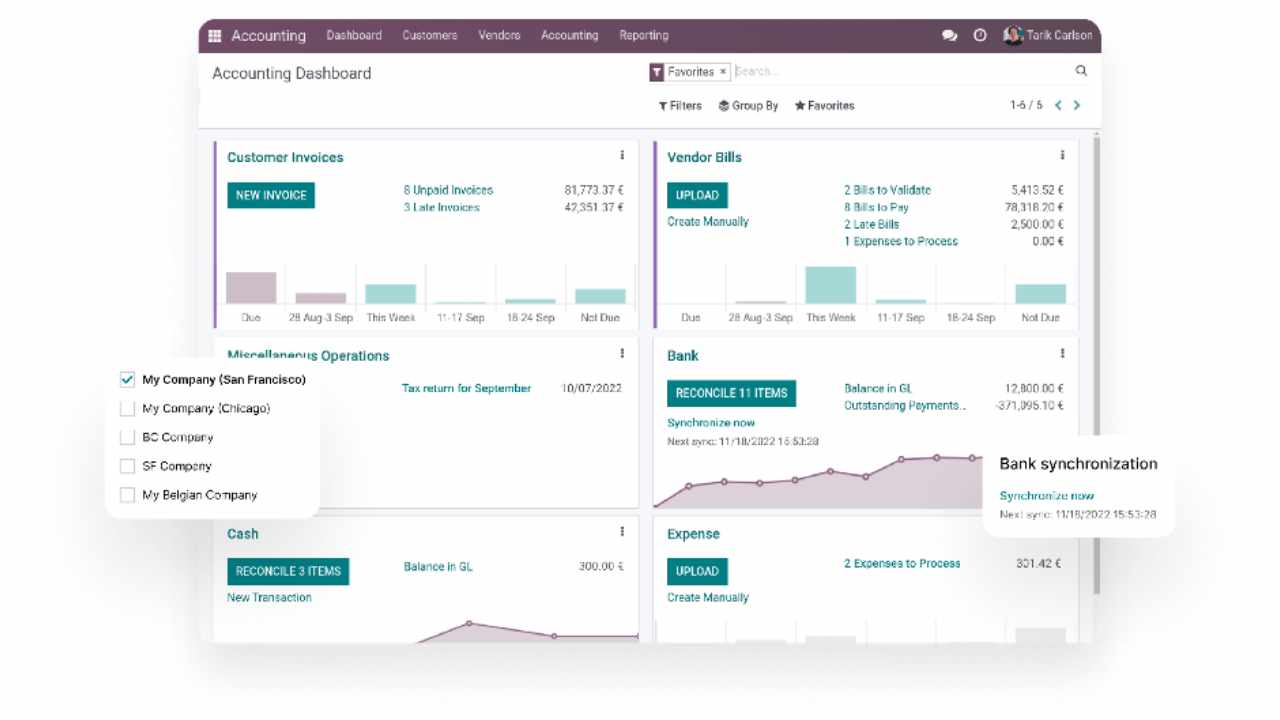Open the apps grid menu icon
This screenshot has width=1280, height=720.
tap(214, 36)
